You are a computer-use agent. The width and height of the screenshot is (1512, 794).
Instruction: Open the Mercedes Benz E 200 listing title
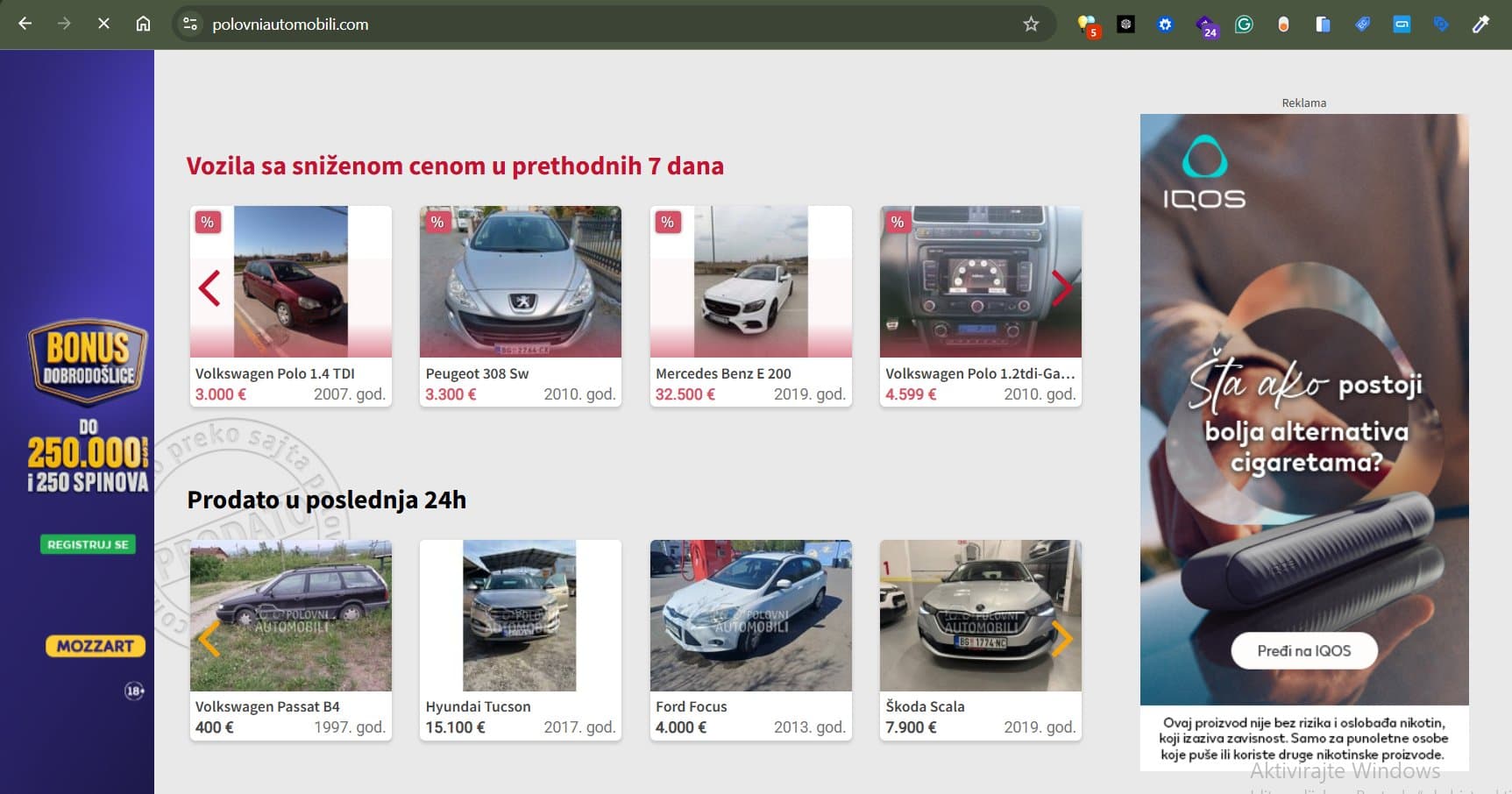[x=723, y=373]
